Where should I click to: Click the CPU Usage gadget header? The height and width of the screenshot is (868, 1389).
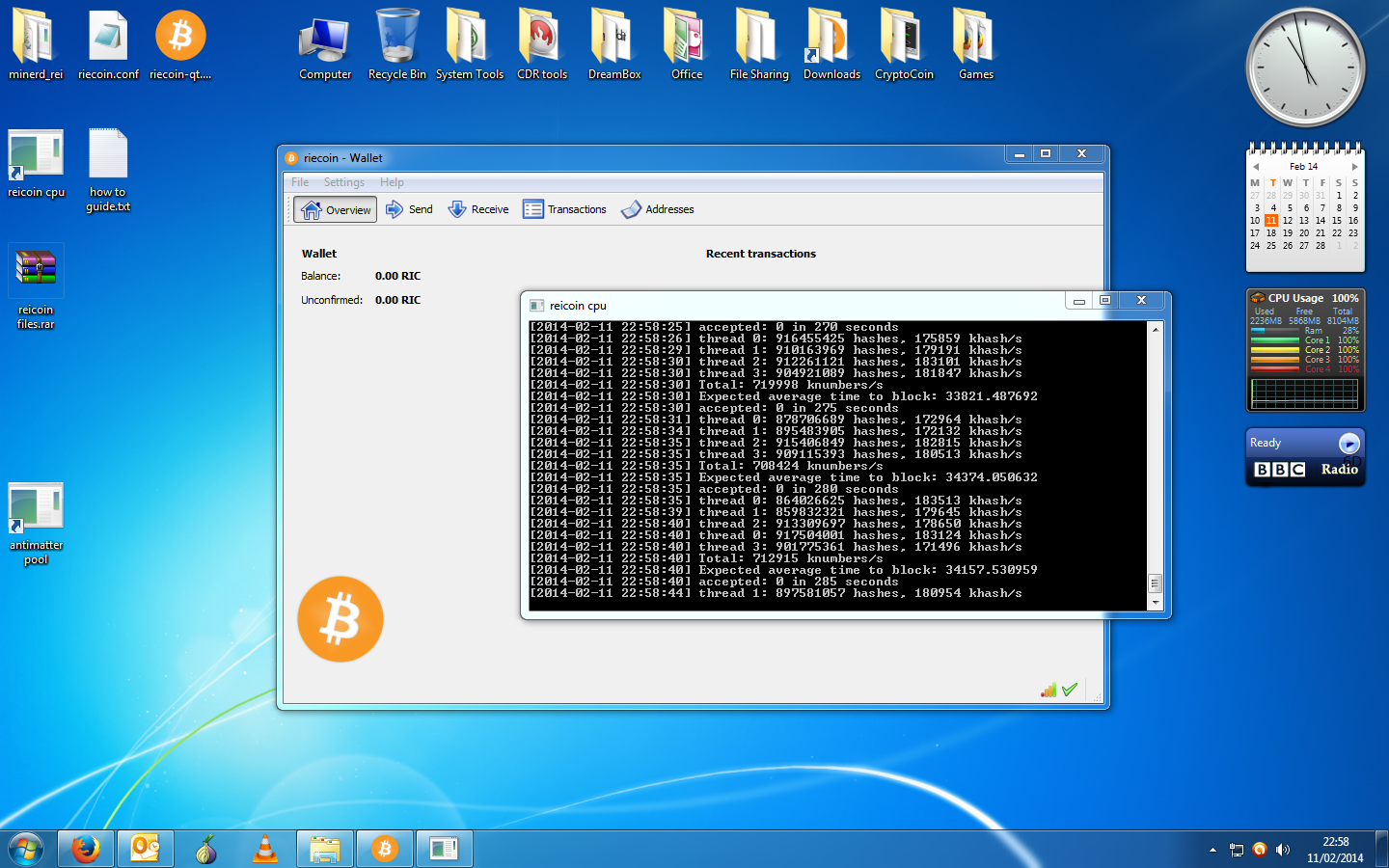point(1305,298)
